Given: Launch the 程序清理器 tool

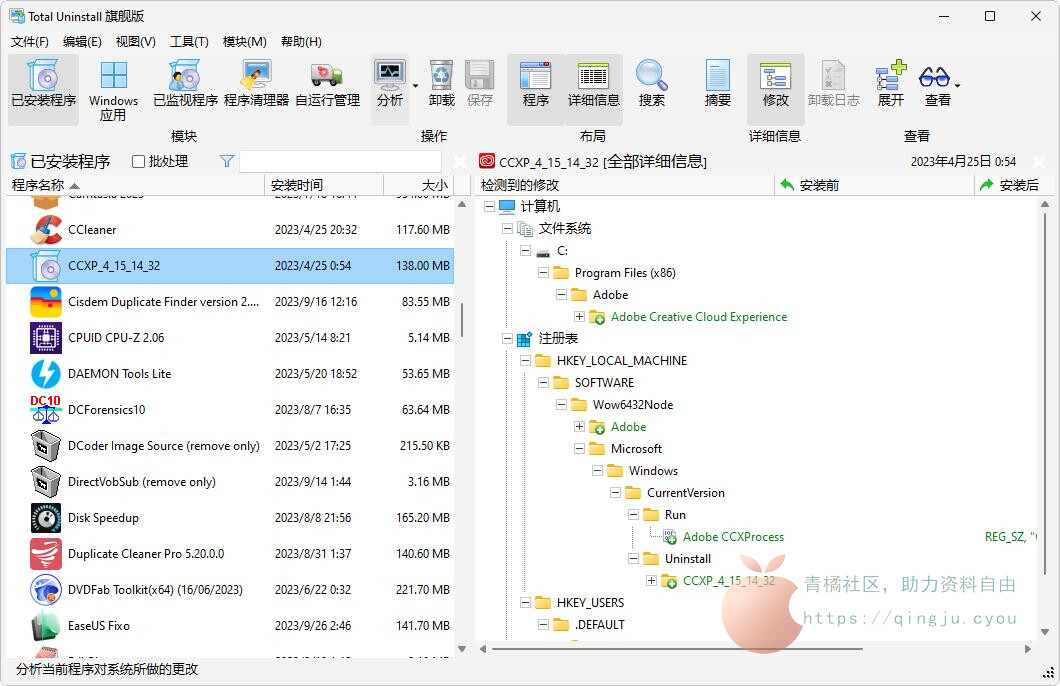Looking at the screenshot, I should (256, 84).
